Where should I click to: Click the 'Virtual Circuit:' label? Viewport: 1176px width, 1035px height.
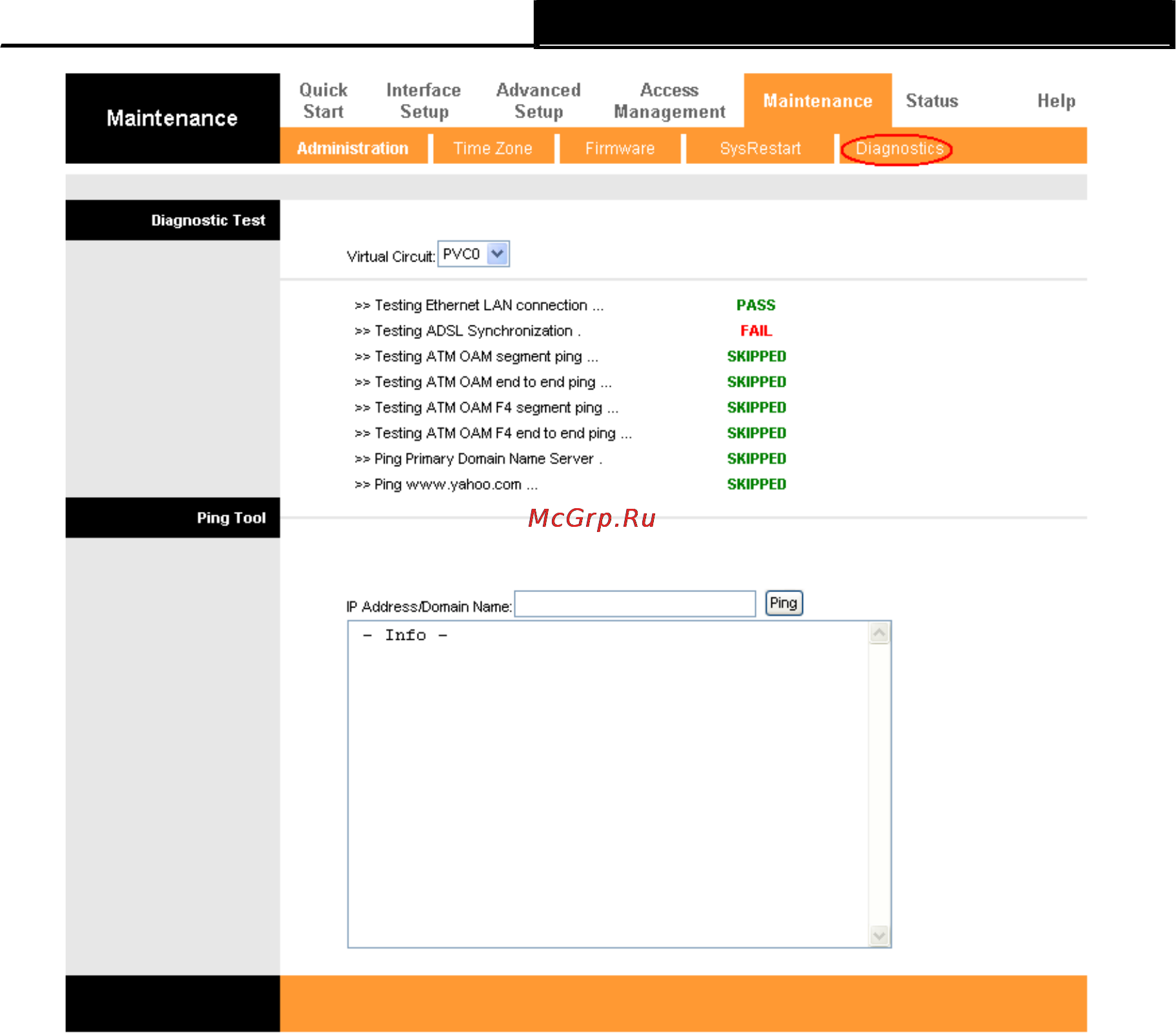(390, 256)
